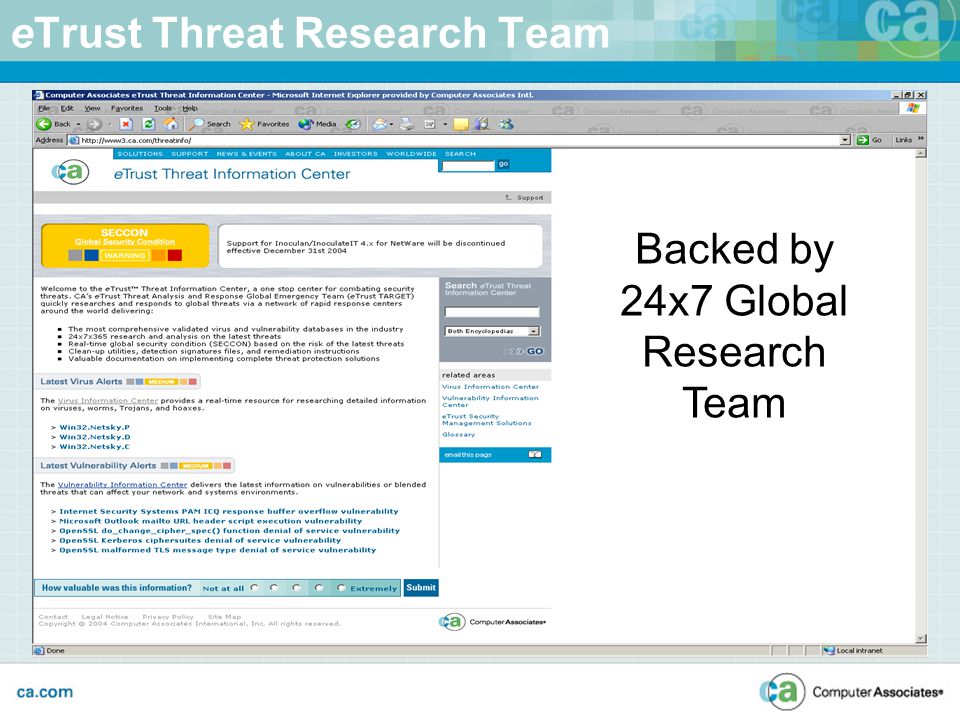Select the radio button nearest Not at all
This screenshot has width=960, height=720.
[254, 588]
